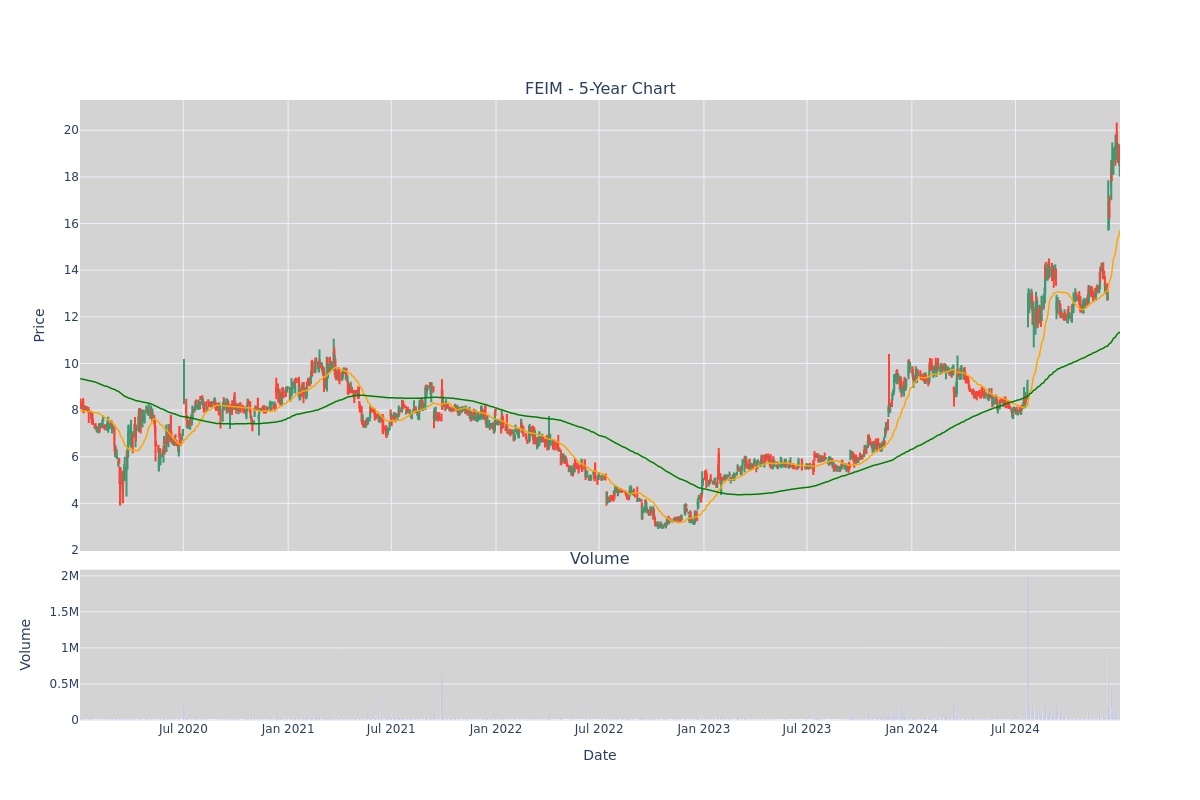This screenshot has width=1200, height=800.
Task: Click price tick label 18
Action: [x=71, y=177]
